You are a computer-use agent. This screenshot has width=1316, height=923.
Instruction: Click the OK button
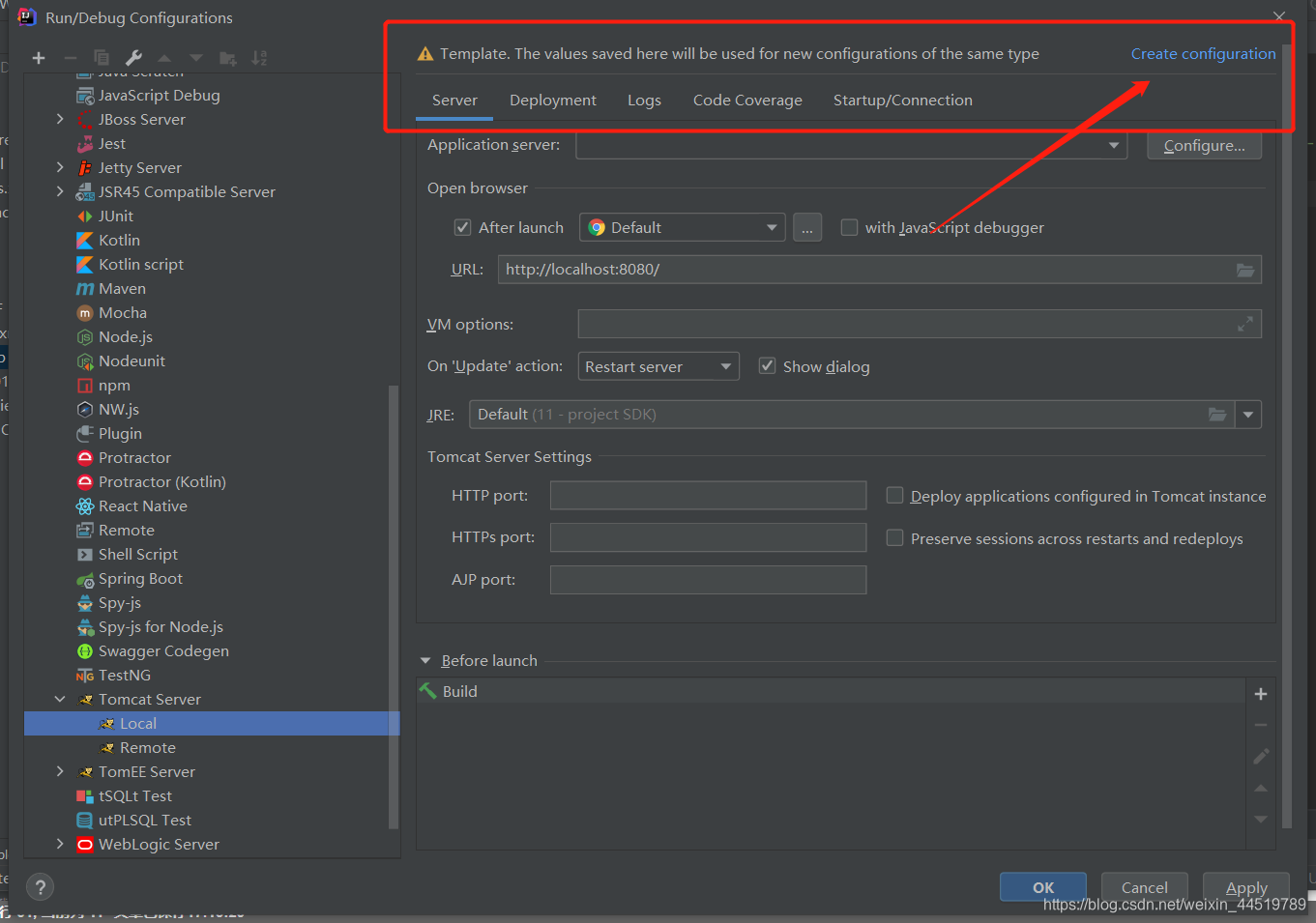(1043, 887)
